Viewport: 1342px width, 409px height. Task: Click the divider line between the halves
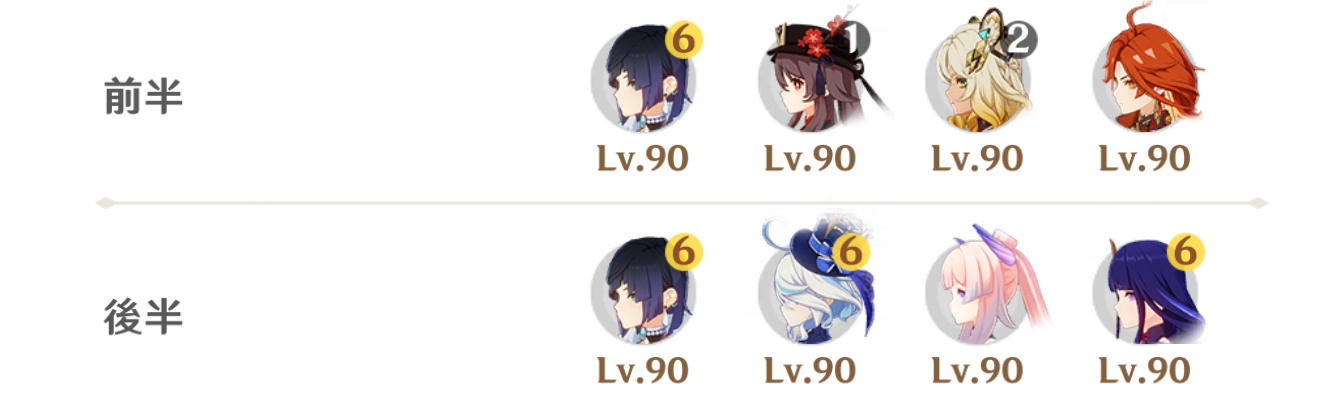tap(682, 203)
